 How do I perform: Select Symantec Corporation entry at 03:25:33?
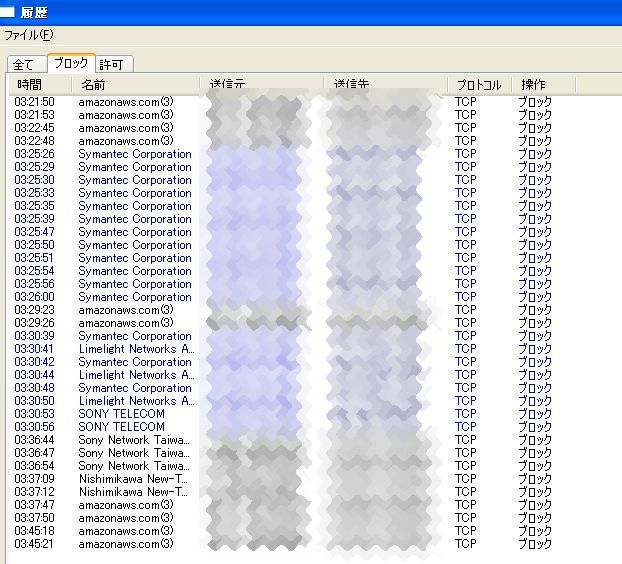coord(283,193)
